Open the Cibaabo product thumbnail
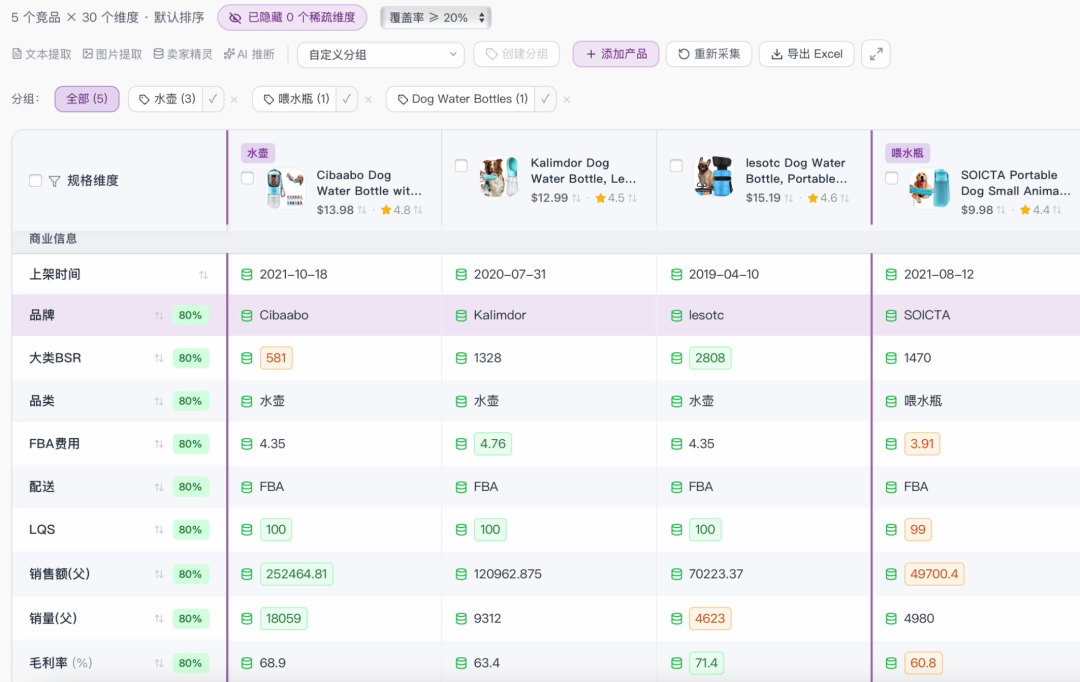Viewport: 1080px width, 682px height. 285,188
